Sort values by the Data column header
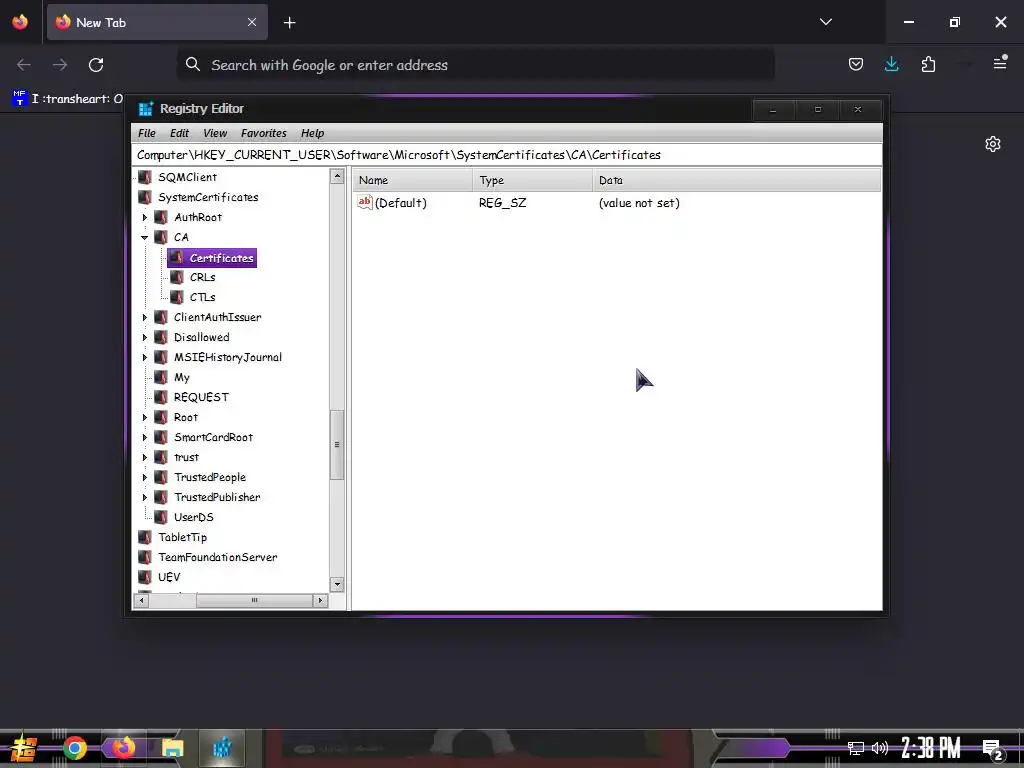1024x768 pixels. pos(737,180)
